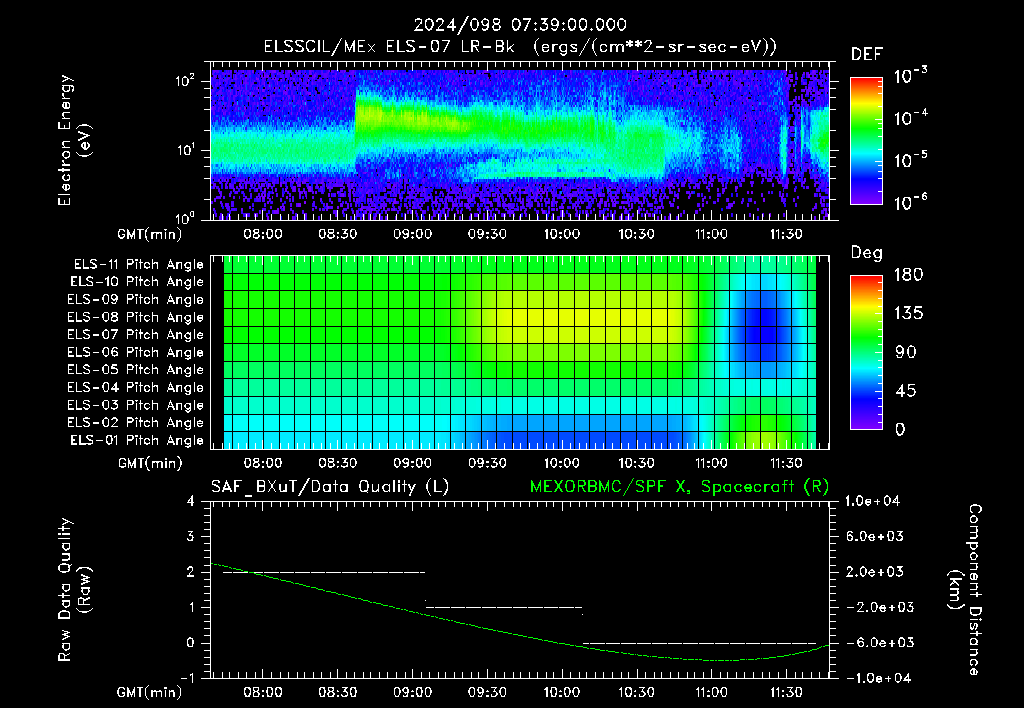Click the SAF_BXuT/Data Quality (L) title
1024x708 pixels.
coord(330,487)
